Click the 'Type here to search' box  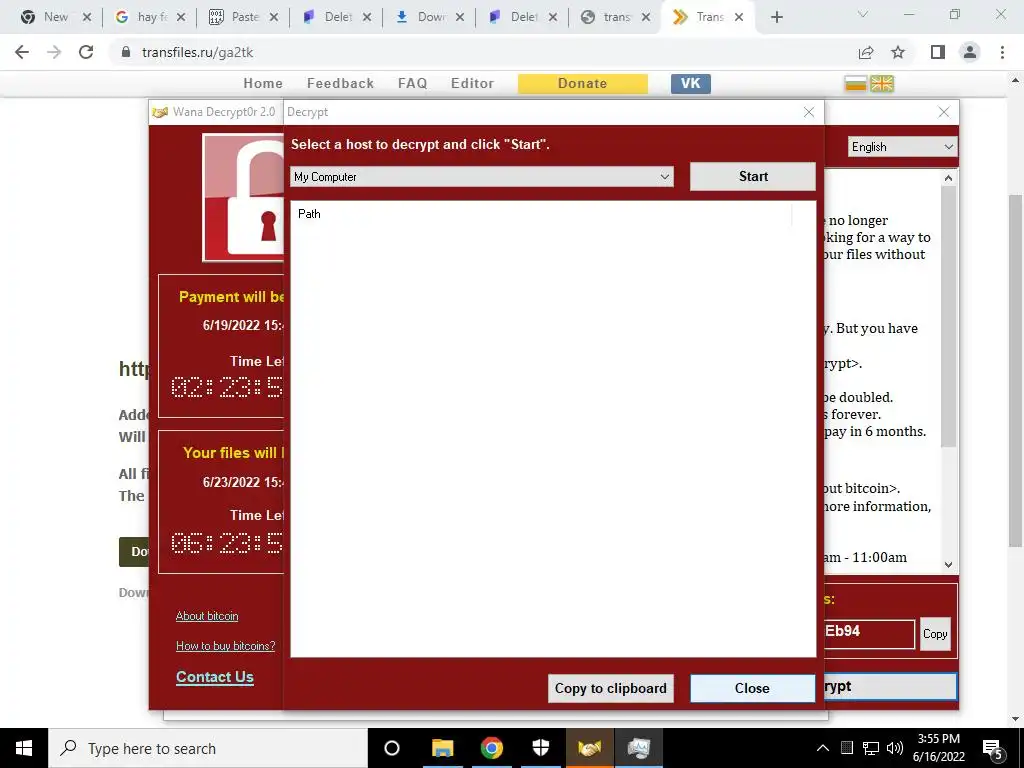coord(208,748)
